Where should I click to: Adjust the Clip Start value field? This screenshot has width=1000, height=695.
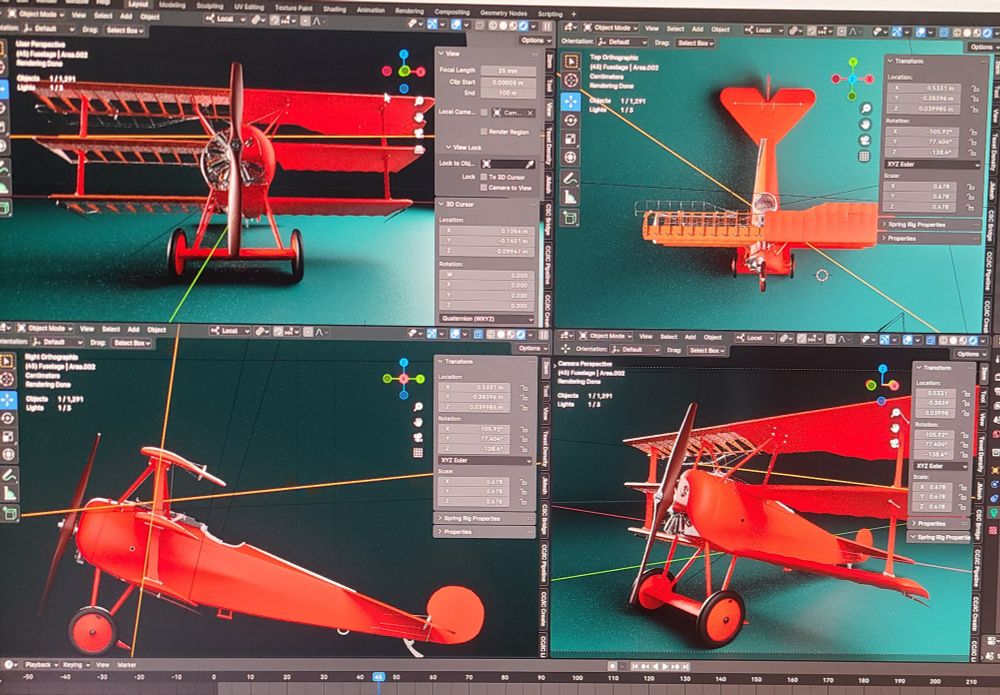pyautogui.click(x=508, y=82)
